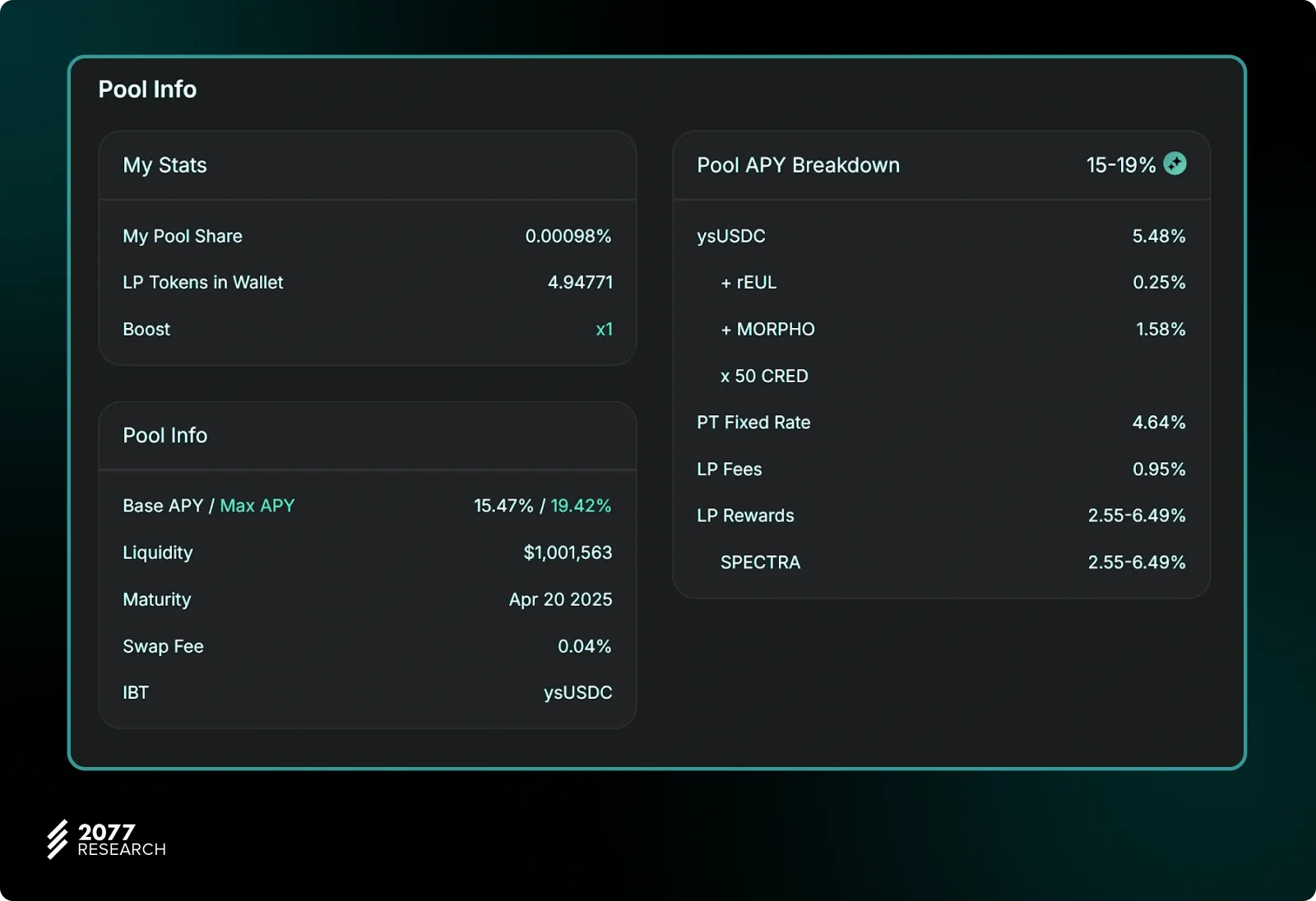The height and width of the screenshot is (901, 1316).
Task: Click the sparkle icon beside 15-19% APY
Action: pos(1175,164)
